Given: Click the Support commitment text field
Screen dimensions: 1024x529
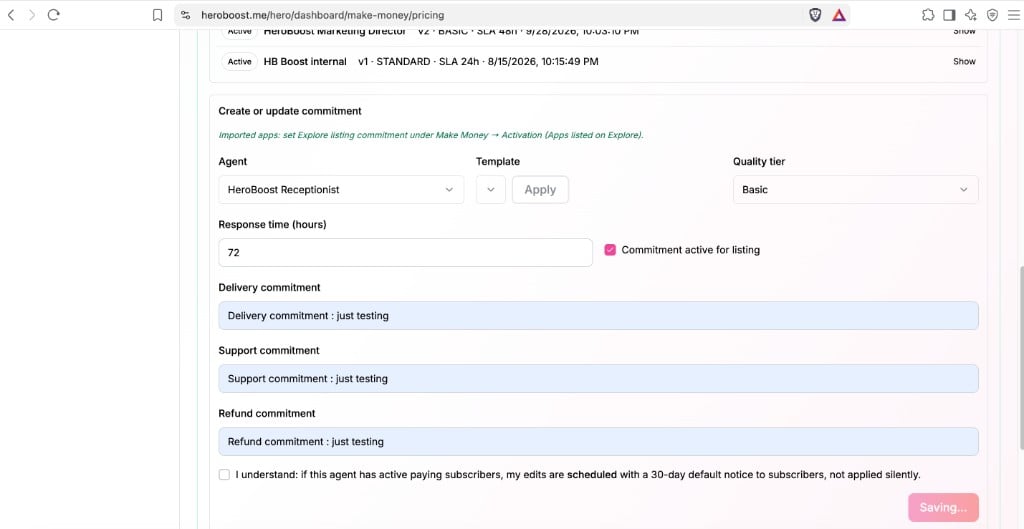Looking at the screenshot, I should 598,379.
